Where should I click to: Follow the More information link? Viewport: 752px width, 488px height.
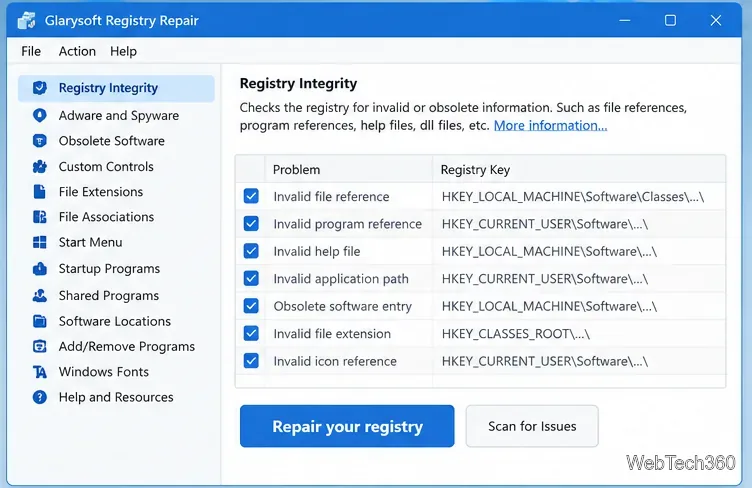click(551, 126)
